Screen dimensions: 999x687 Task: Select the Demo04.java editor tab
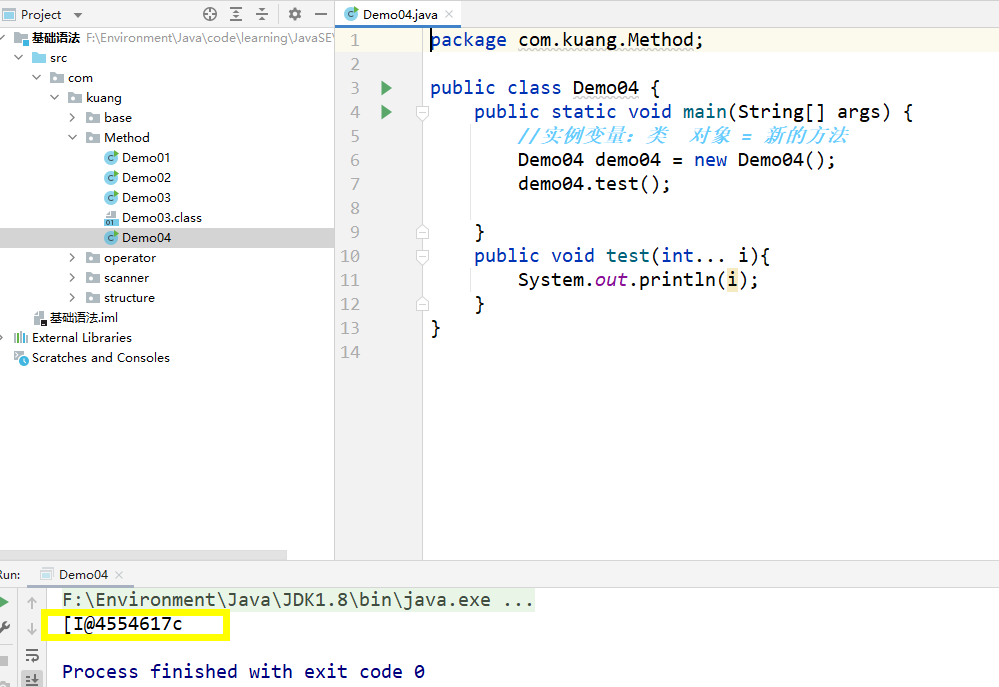pos(399,14)
